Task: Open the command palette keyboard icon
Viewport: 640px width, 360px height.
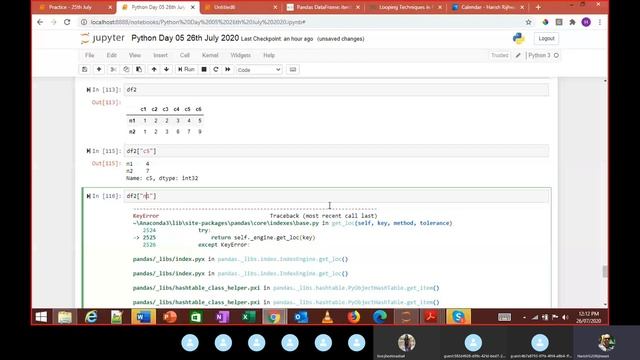Action: point(293,69)
